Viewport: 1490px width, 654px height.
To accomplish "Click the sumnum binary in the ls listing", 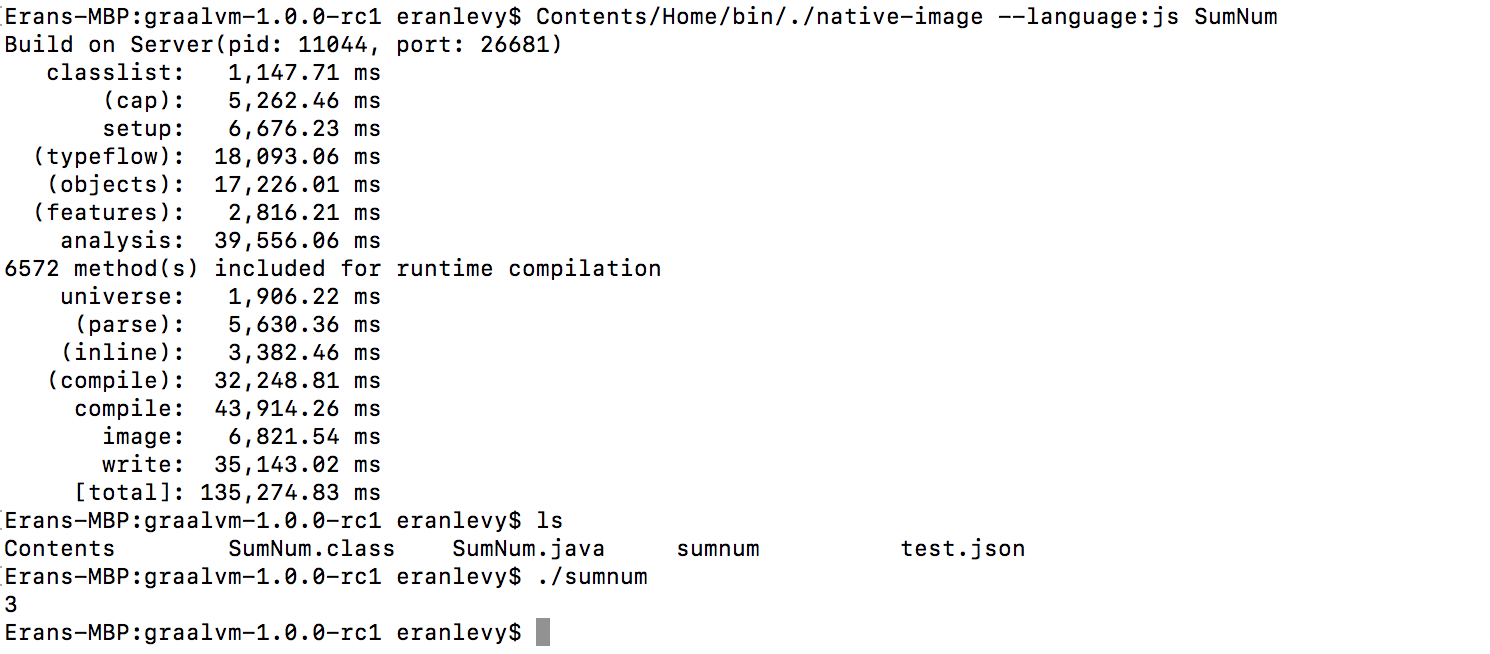I will click(717, 548).
